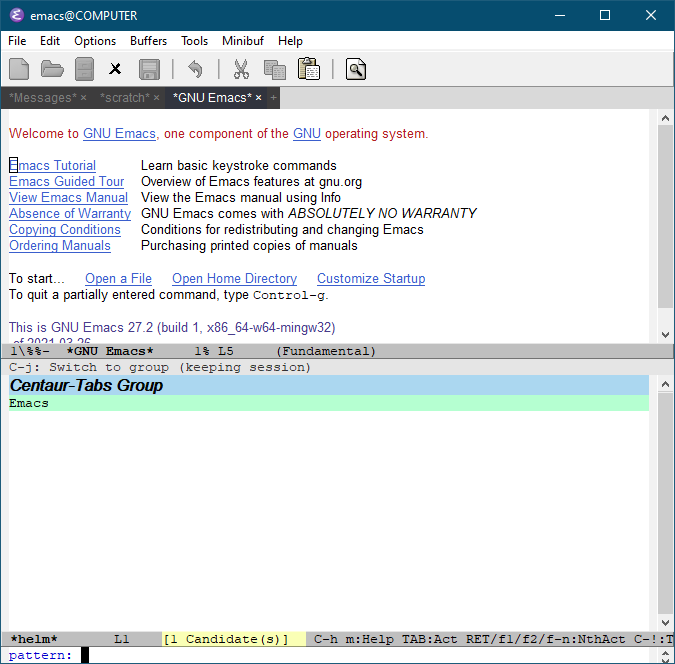675x664 pixels.
Task: Click the GNU Emacs 27.2 version text
Action: coord(172,327)
